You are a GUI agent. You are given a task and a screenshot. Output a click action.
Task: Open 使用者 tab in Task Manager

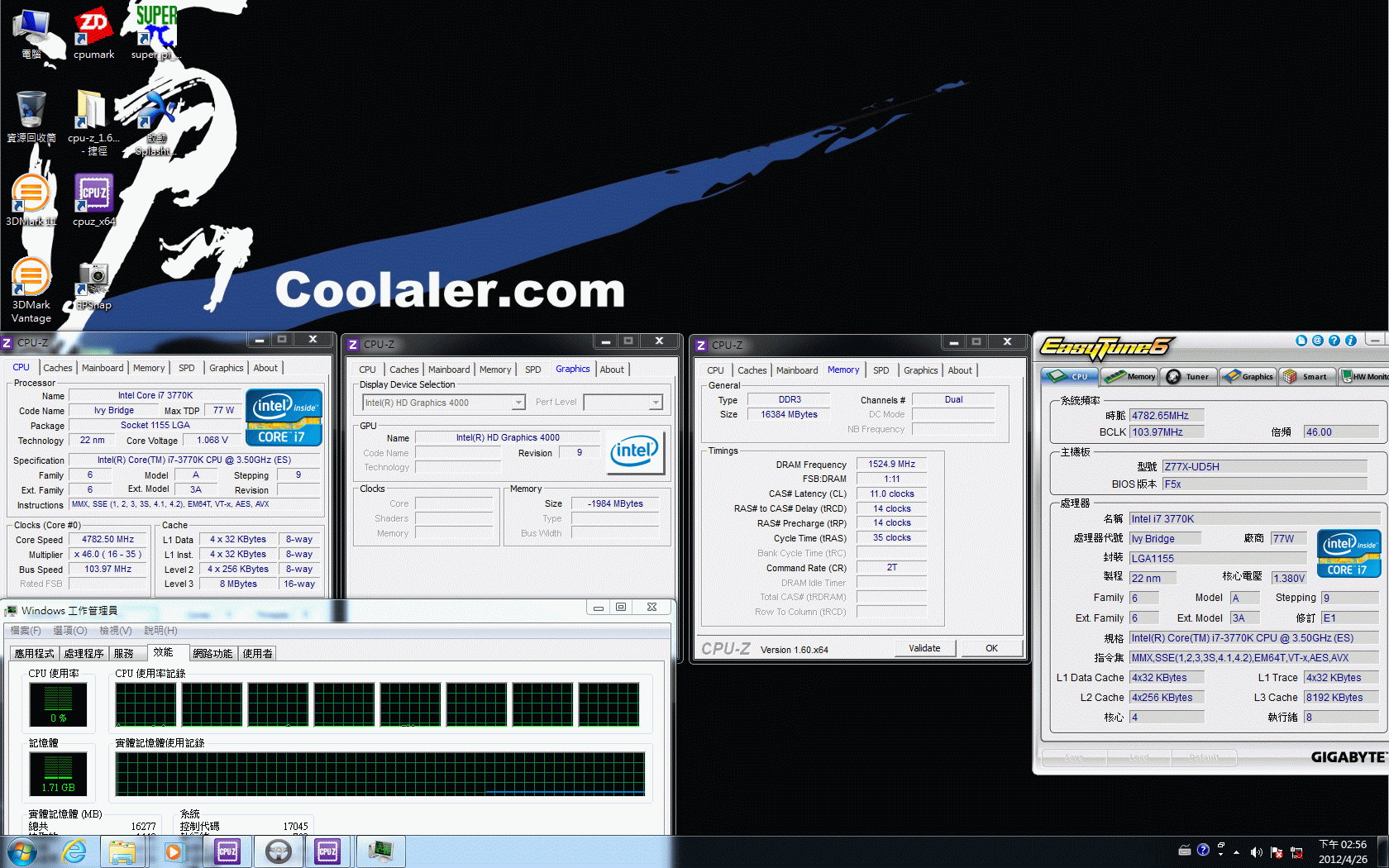point(257,653)
